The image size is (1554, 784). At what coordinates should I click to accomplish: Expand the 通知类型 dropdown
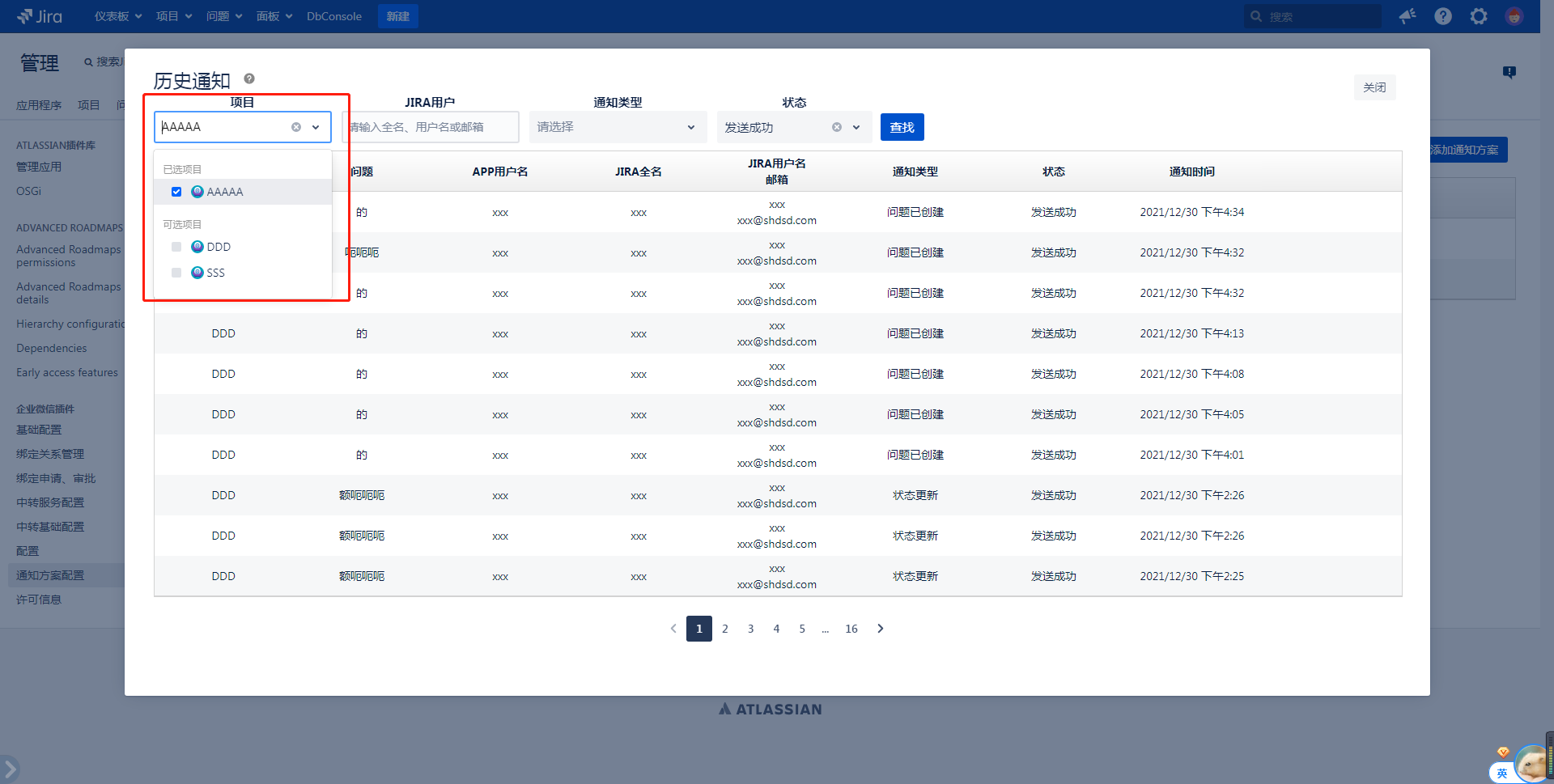point(690,127)
